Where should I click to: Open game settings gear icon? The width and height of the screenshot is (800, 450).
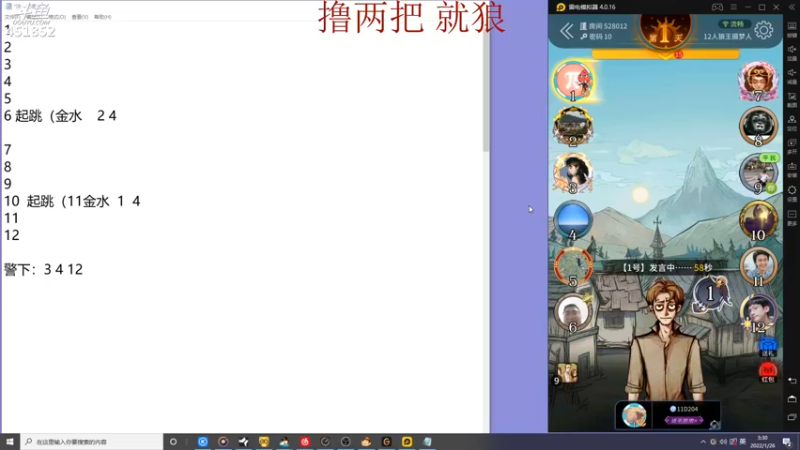(x=764, y=31)
